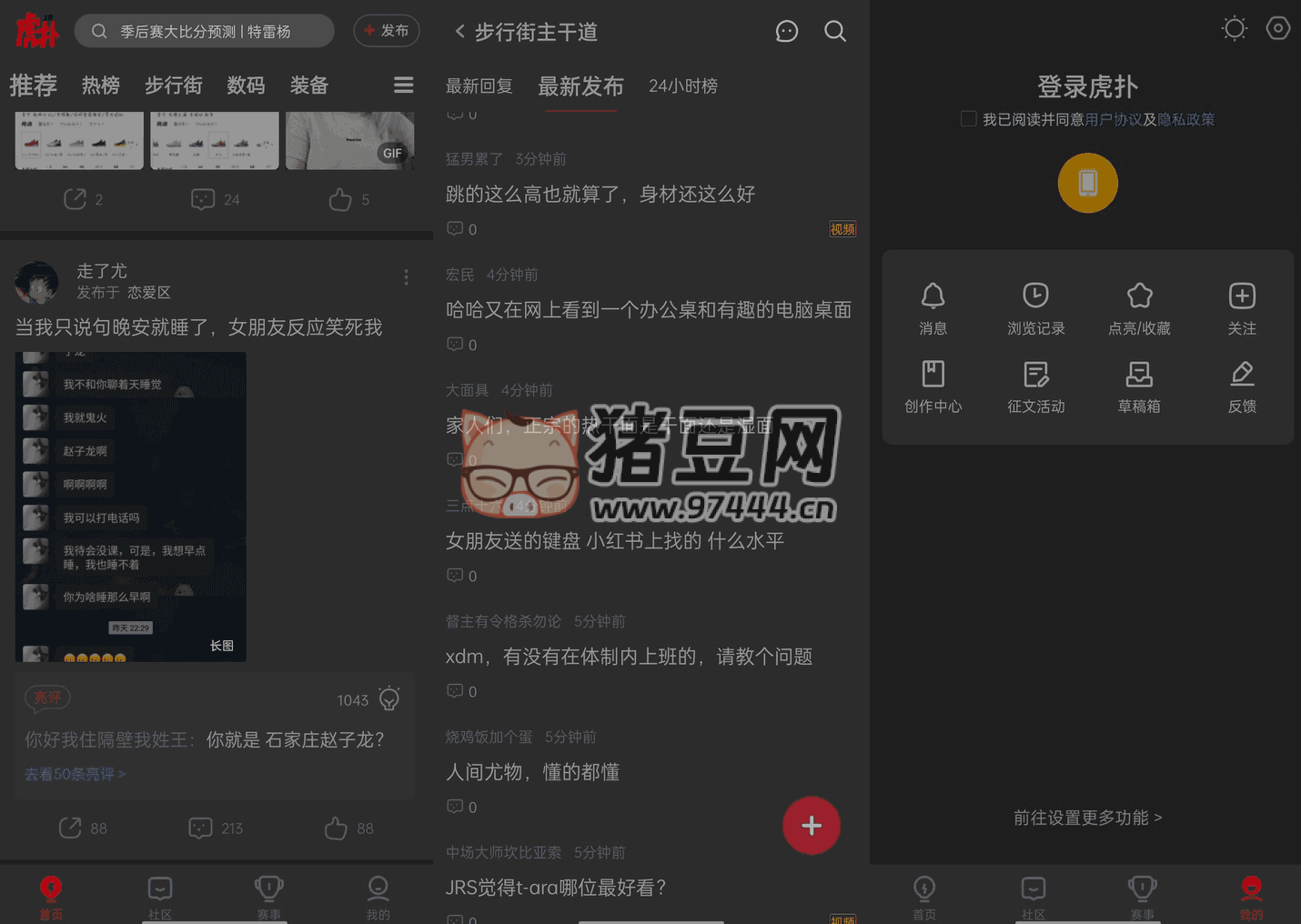This screenshot has height=924, width=1301.
Task: Open the 消息 notifications bell icon
Action: (x=933, y=296)
